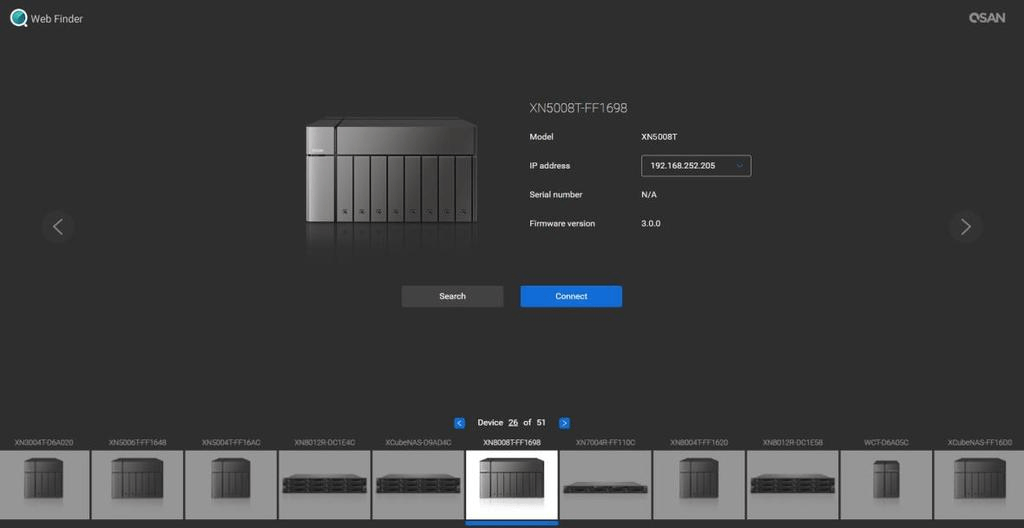
Task: Click the total device count 51
Action: (541, 423)
